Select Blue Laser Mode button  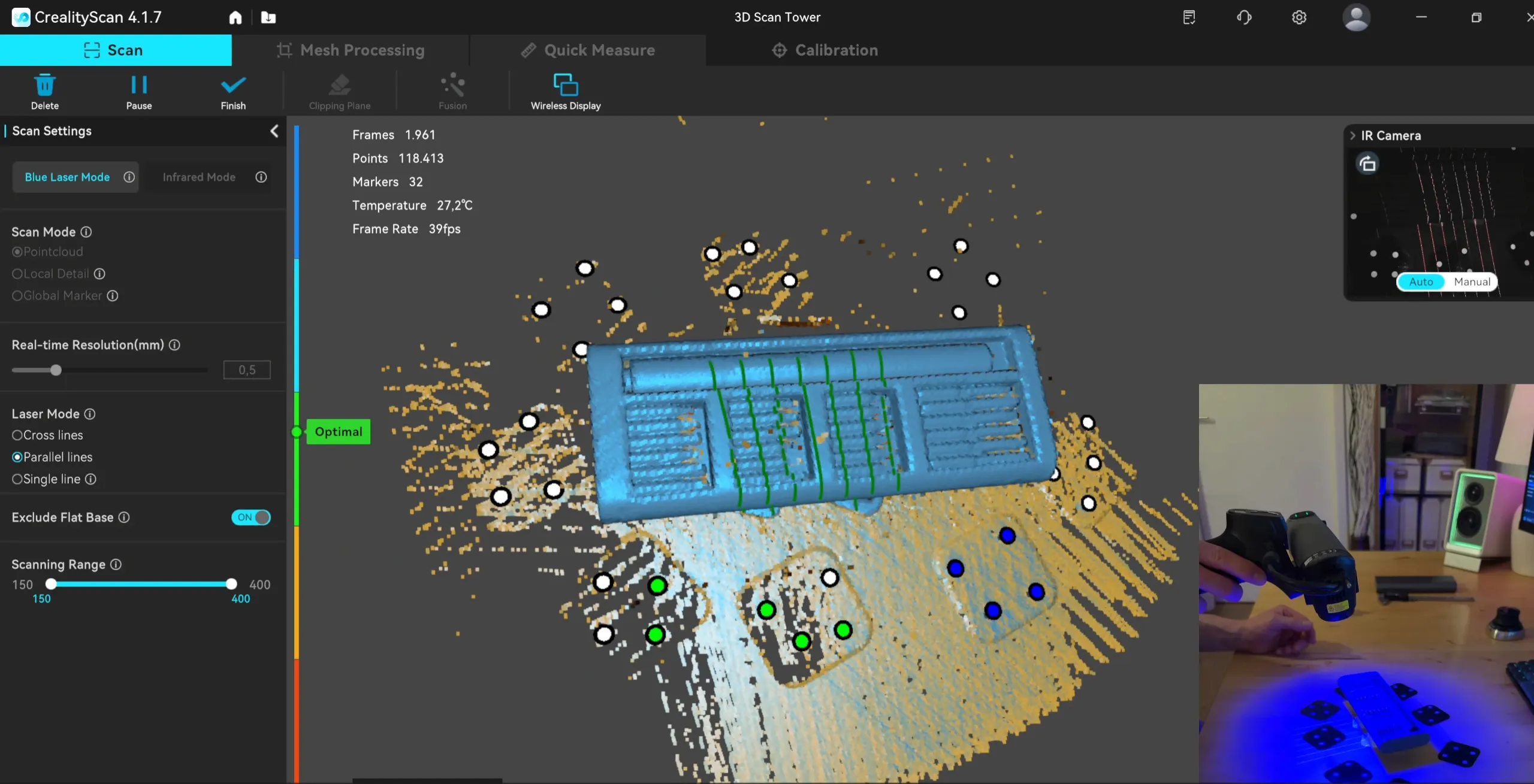click(67, 177)
